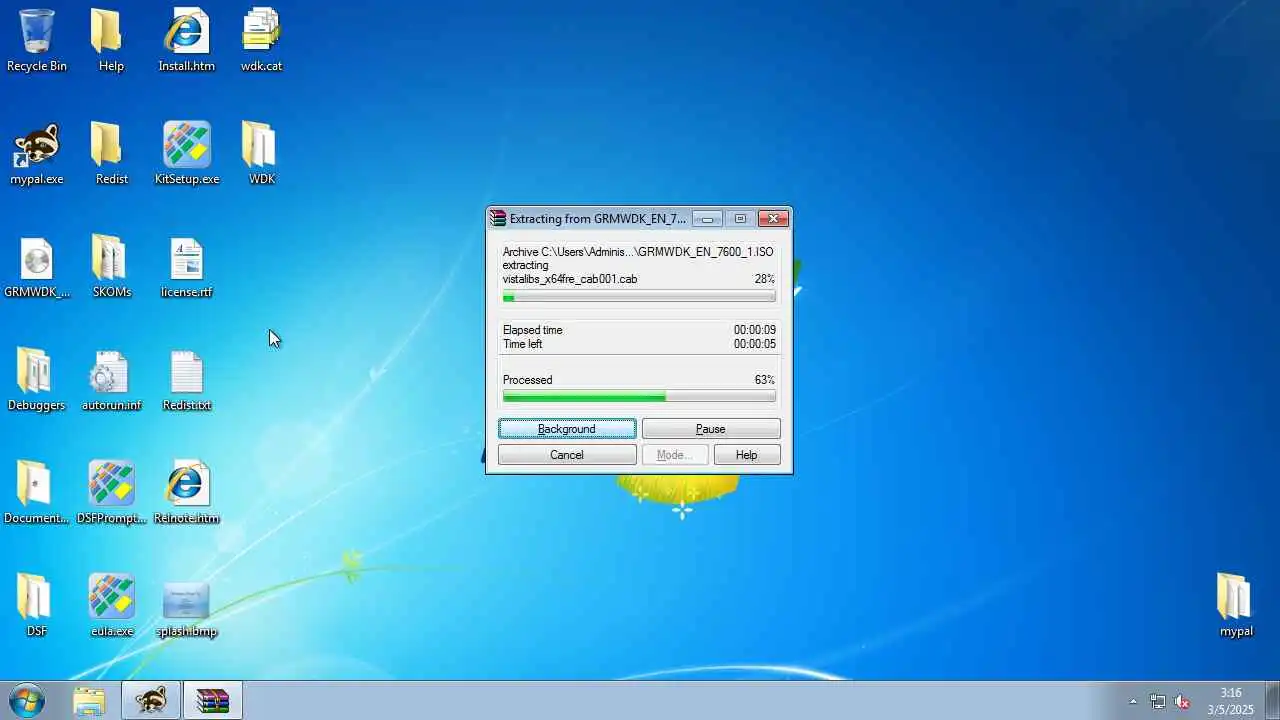The image size is (1280, 720).
Task: Select the Debuggers folder icon
Action: click(37, 380)
